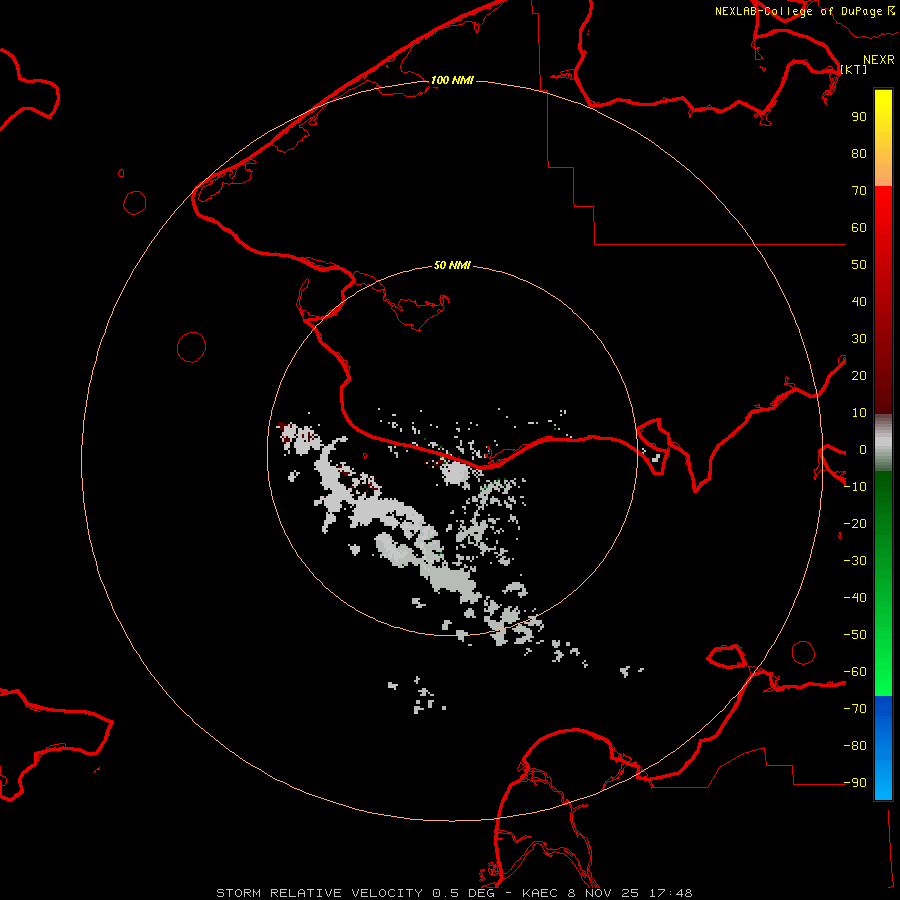Click the -80 value on velocity scale

(x=855, y=746)
